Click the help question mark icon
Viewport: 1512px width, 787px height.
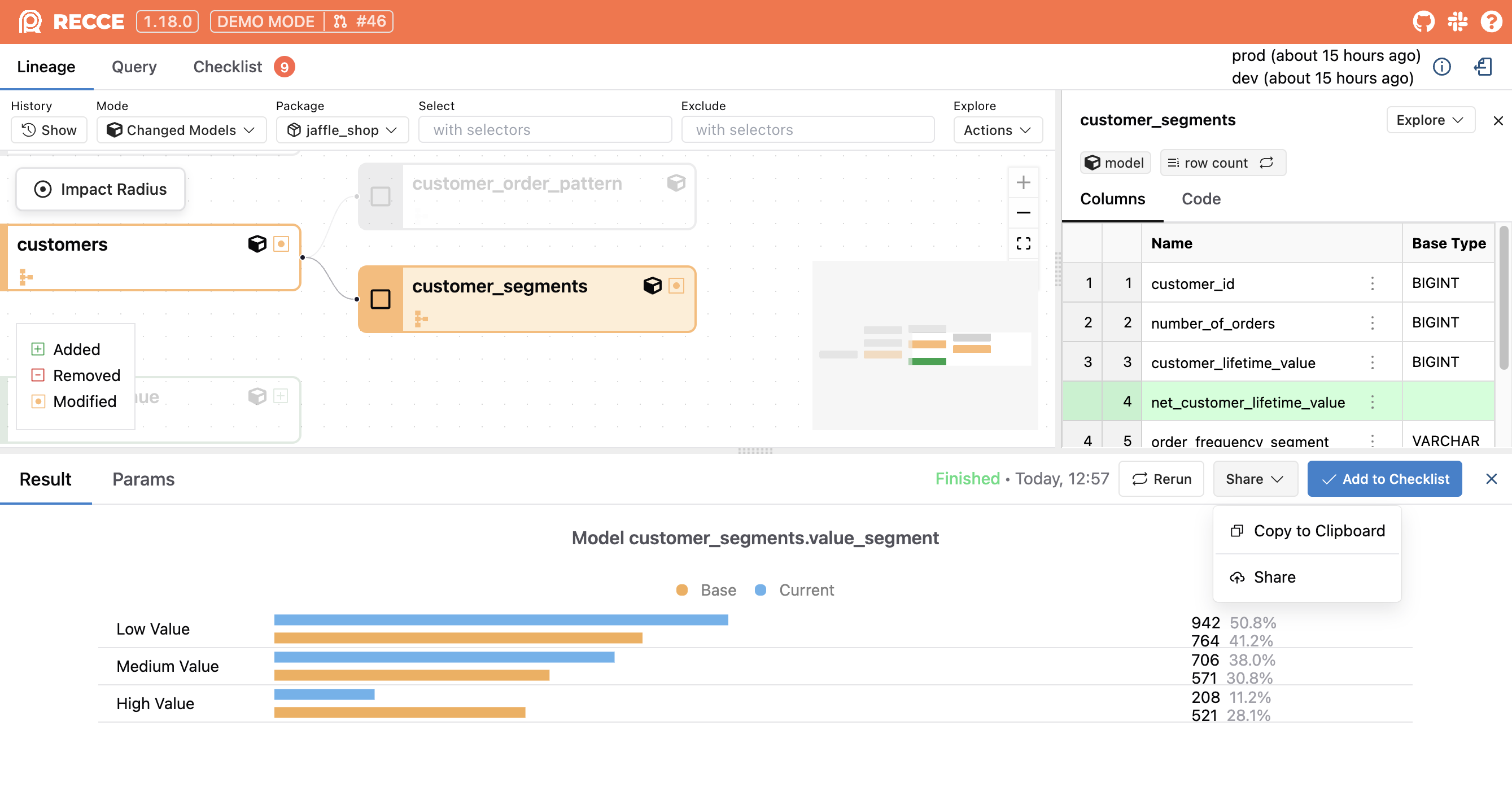coord(1491,21)
